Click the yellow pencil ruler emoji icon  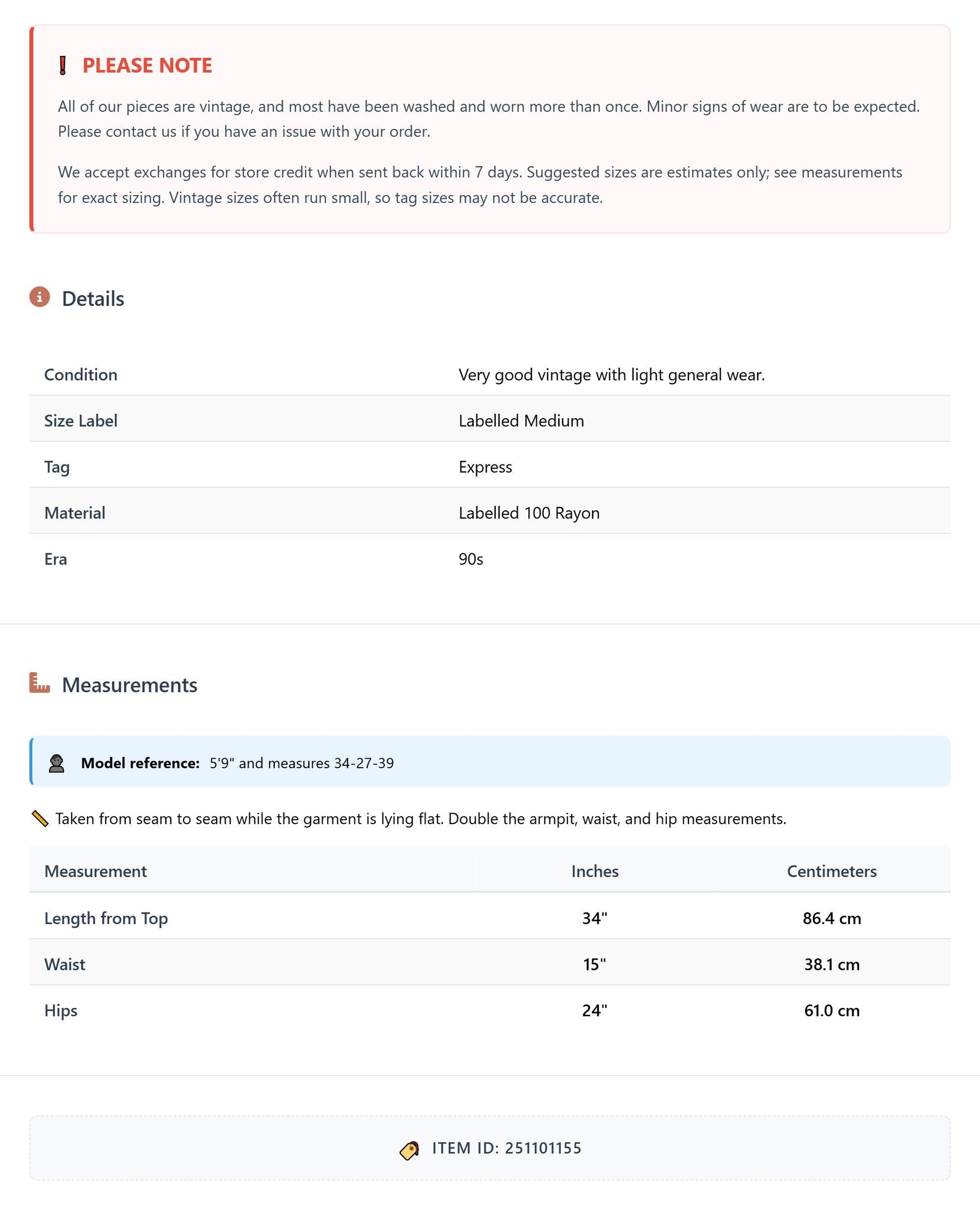(39, 819)
